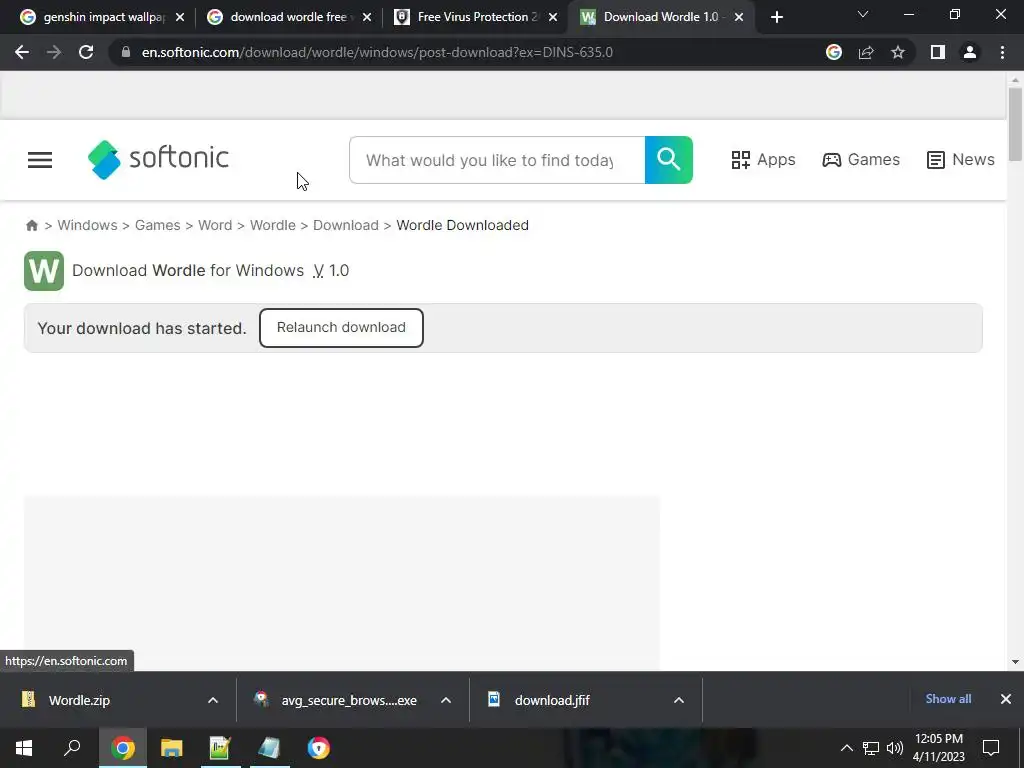Close the Free Virus Protection tab
The height and width of the screenshot is (768, 1024).
[x=553, y=17]
